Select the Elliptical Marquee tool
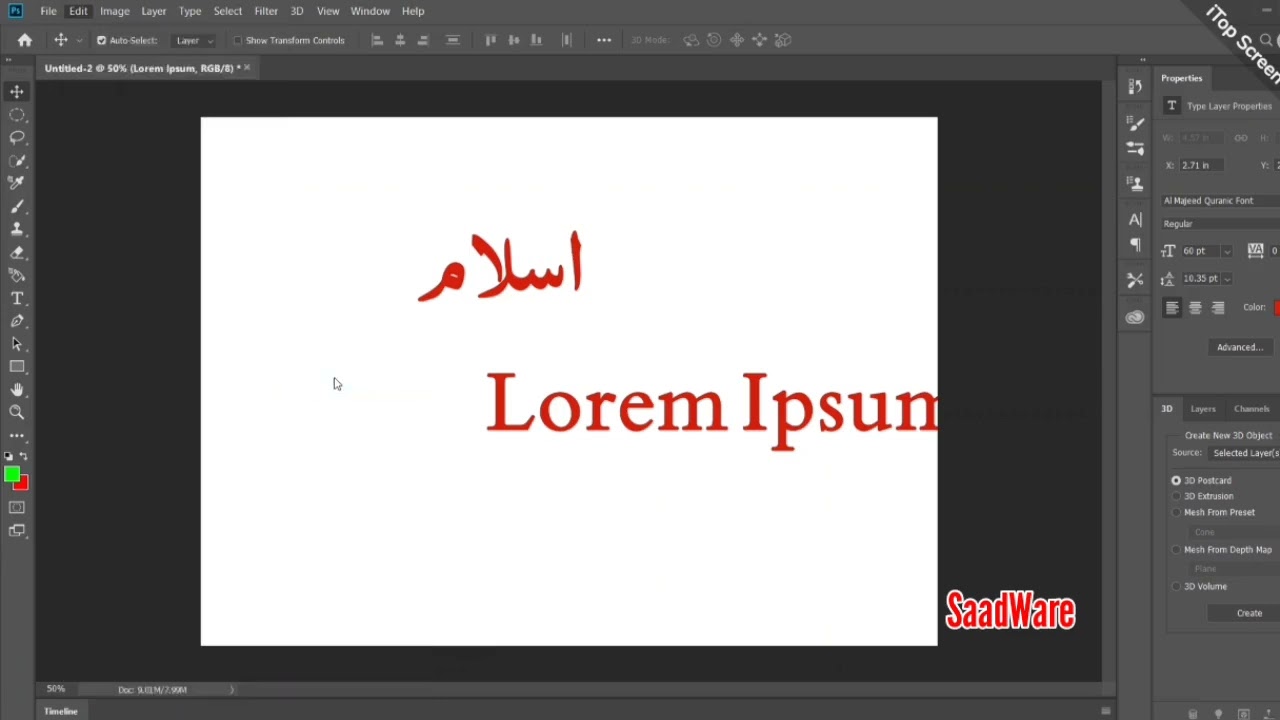This screenshot has height=720, width=1280. 17,115
